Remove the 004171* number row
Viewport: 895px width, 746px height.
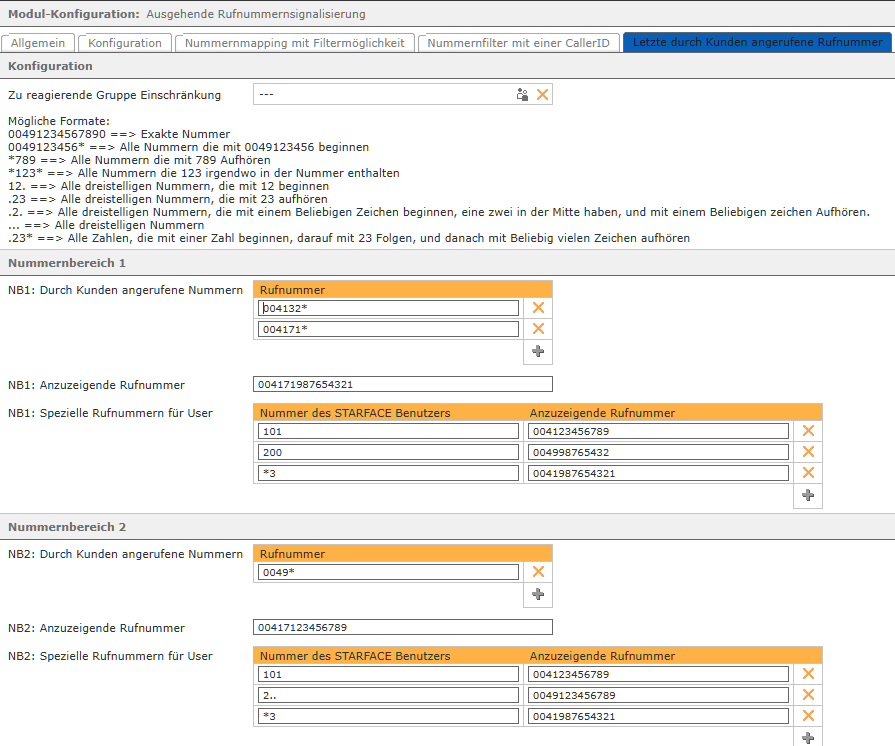click(x=538, y=329)
